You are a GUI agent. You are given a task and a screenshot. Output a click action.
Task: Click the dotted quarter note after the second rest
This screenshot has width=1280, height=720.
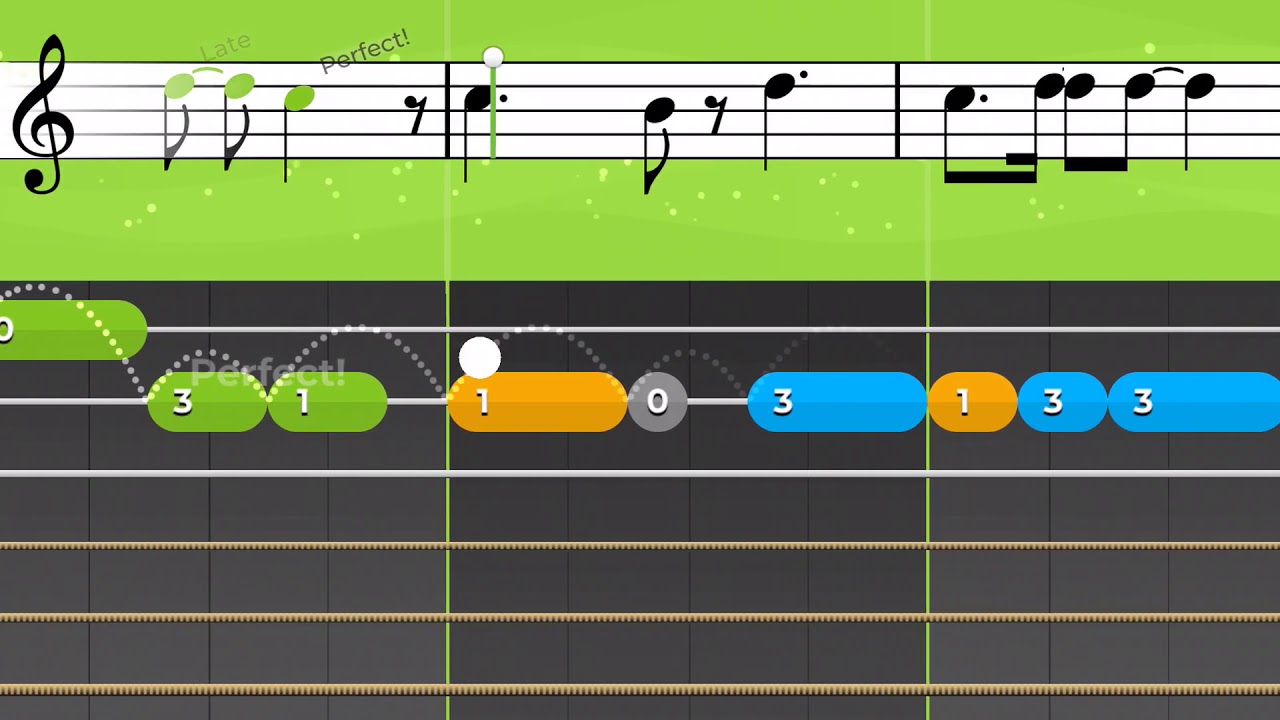783,120
